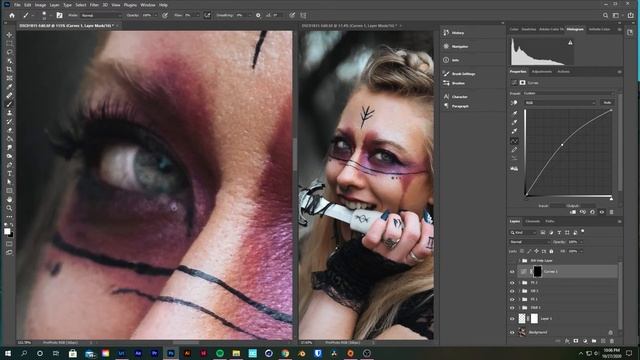Image resolution: width=640 pixels, height=360 pixels.
Task: Click the Home icon in options bar
Action: point(12,16)
